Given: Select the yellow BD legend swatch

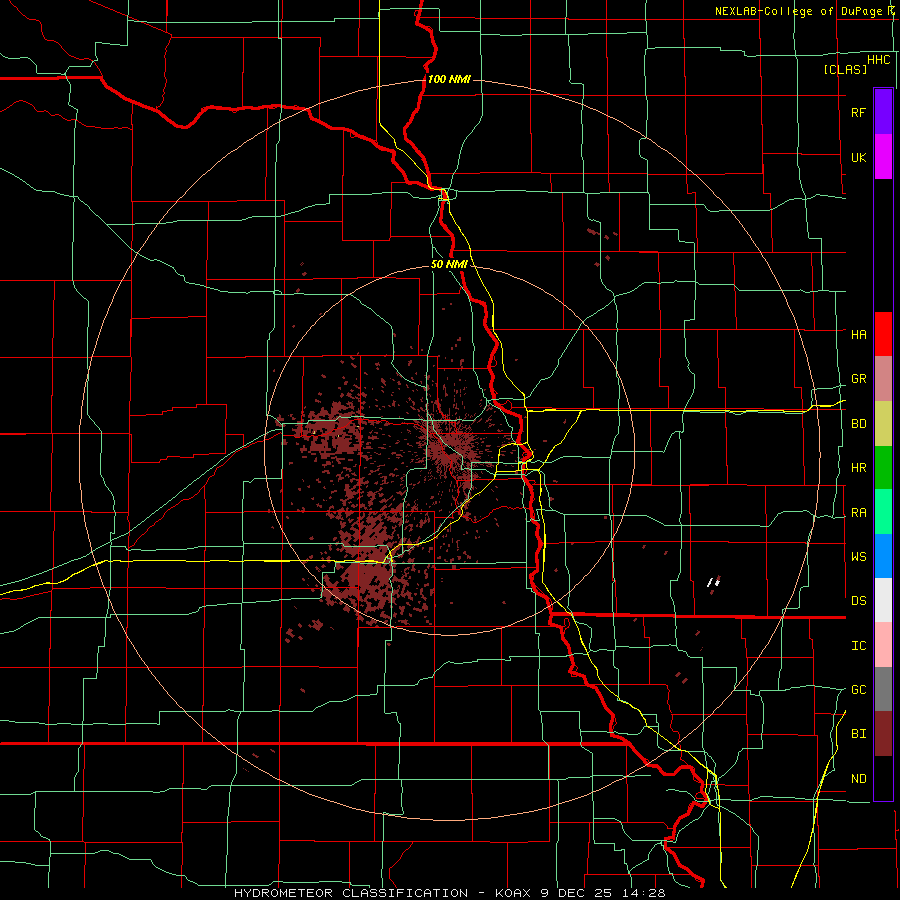Looking at the screenshot, I should (x=883, y=423).
